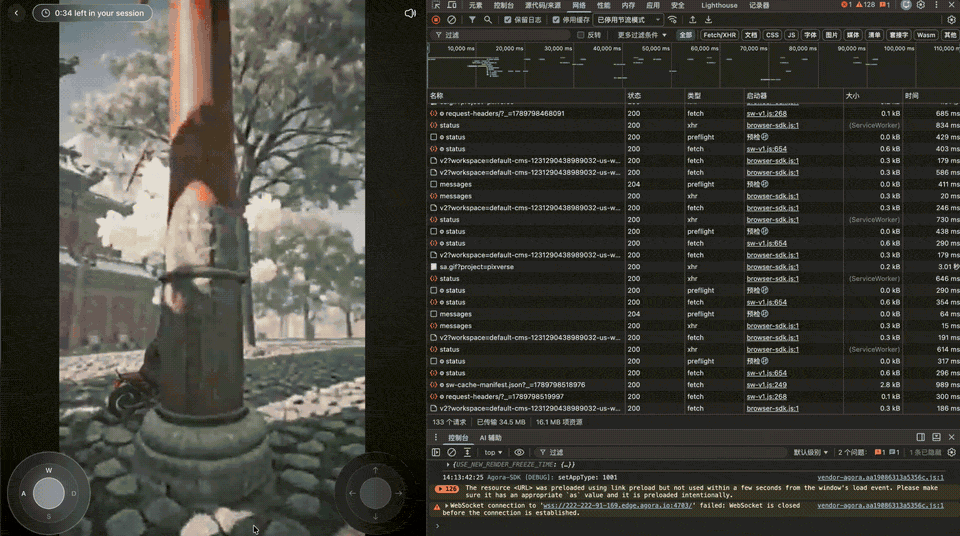Open console settings gear
The width and height of the screenshot is (960, 536).
pos(951,452)
